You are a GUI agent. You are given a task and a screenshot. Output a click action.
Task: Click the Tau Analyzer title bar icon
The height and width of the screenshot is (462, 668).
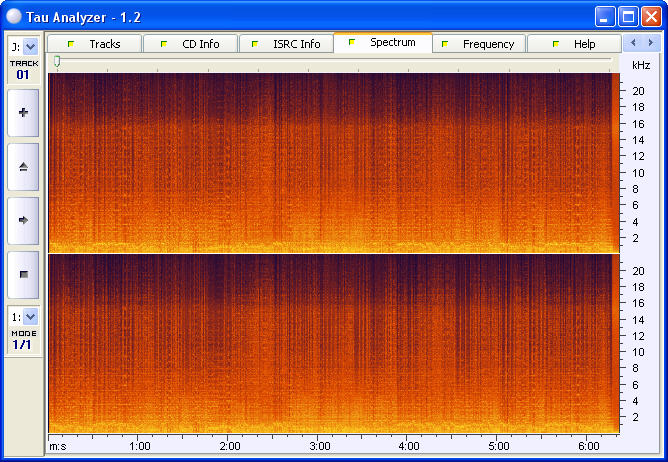tap(14, 17)
